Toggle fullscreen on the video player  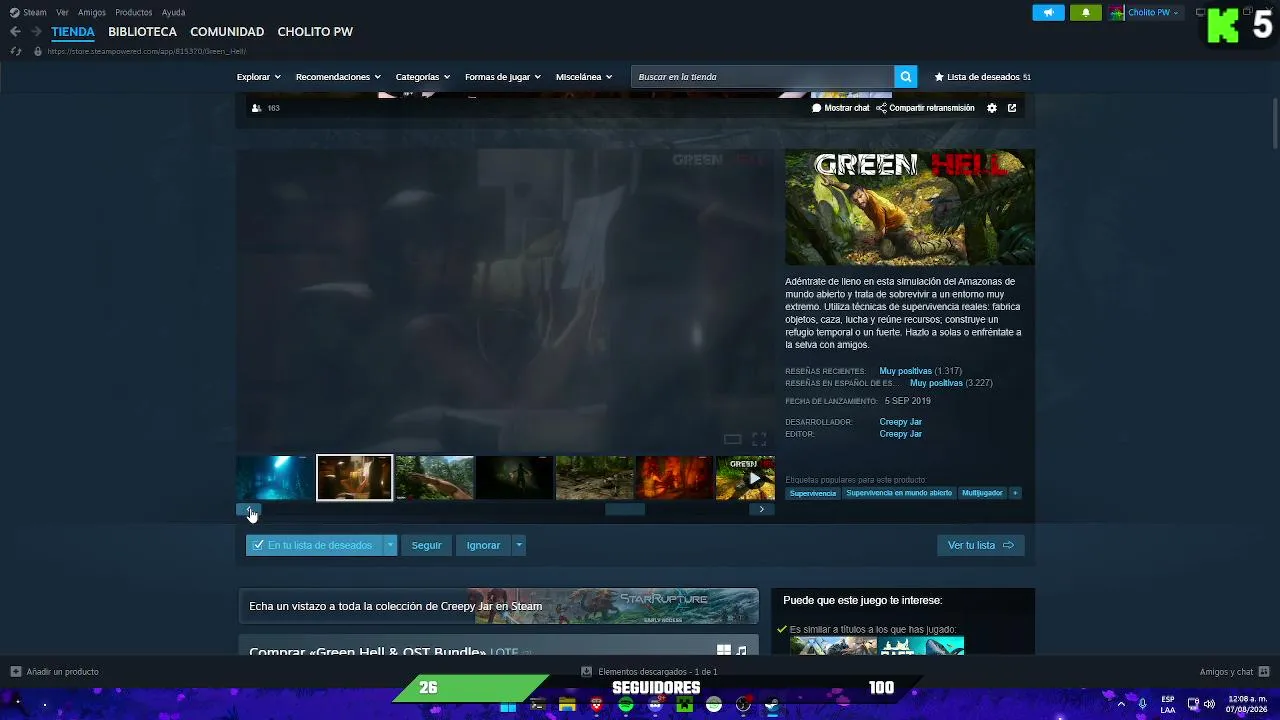(x=759, y=439)
